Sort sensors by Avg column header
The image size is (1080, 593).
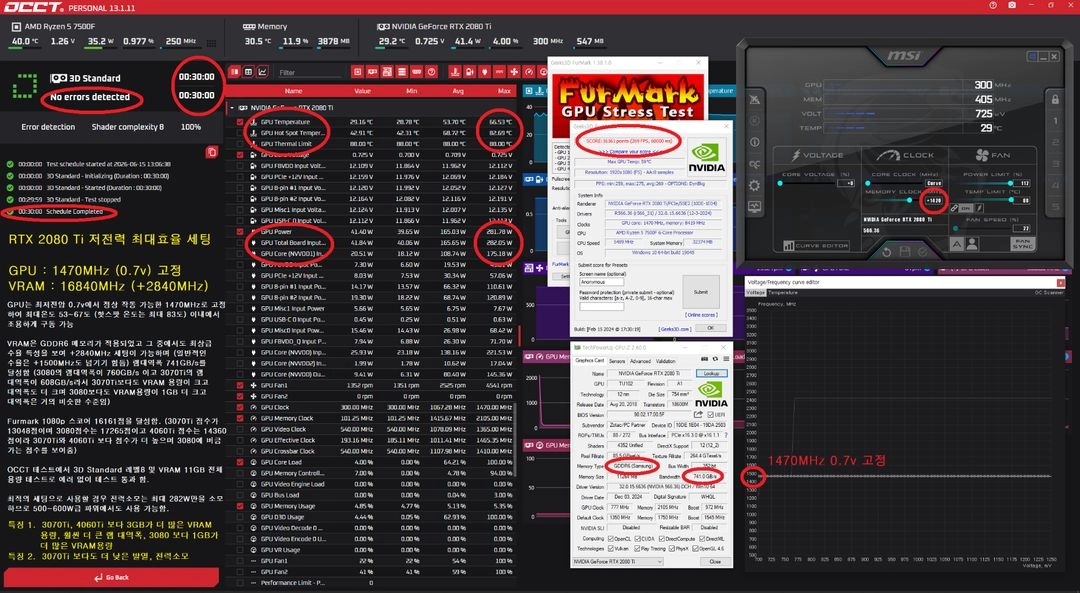pos(459,91)
